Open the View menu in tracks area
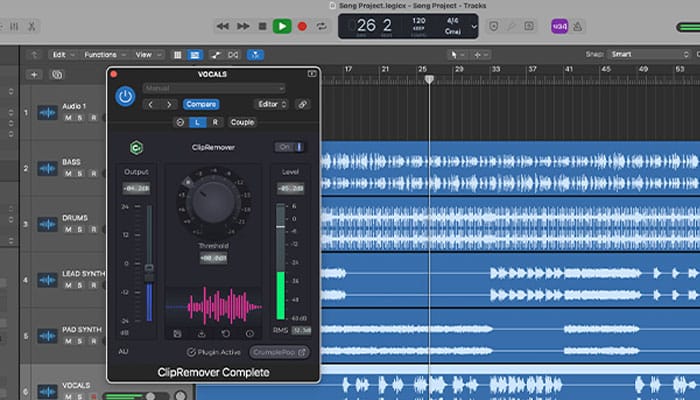 (148, 54)
